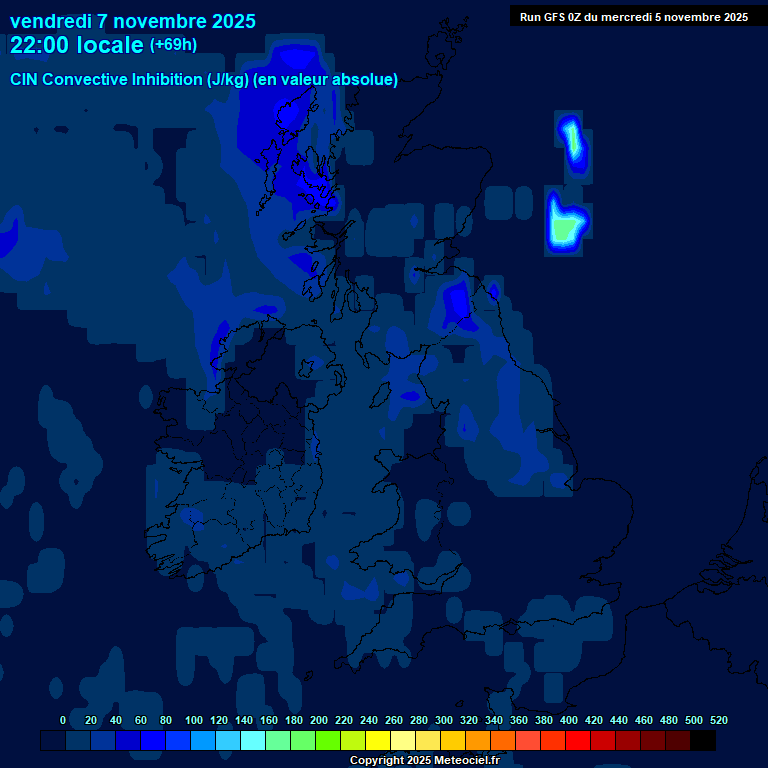Click the first dark swatch at legend's left
The width and height of the screenshot is (768, 768).
(x=53, y=741)
